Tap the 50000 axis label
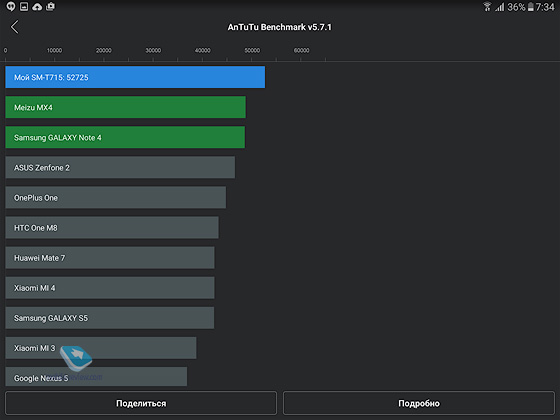The height and width of the screenshot is (420, 560). 252,50
